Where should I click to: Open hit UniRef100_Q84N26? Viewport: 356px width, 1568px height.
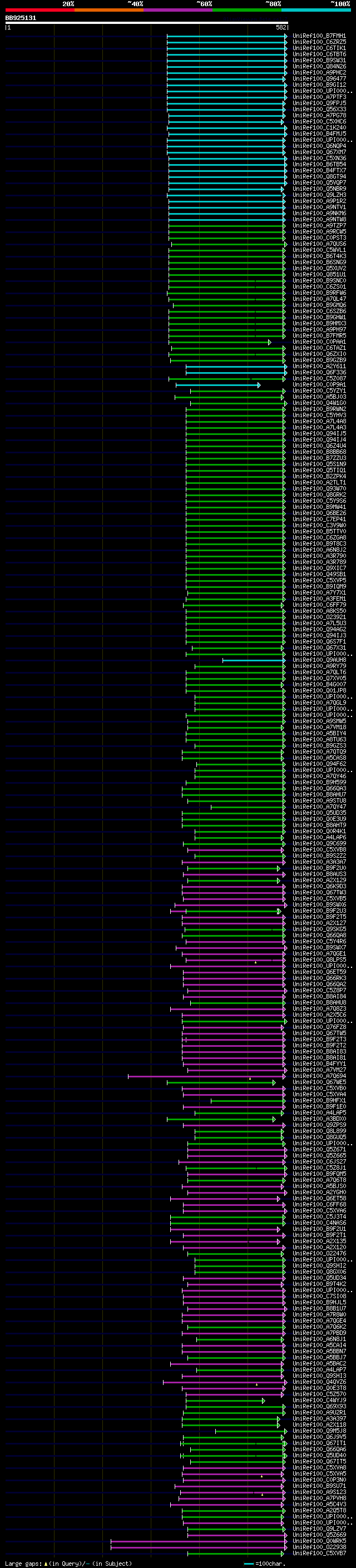319,66
